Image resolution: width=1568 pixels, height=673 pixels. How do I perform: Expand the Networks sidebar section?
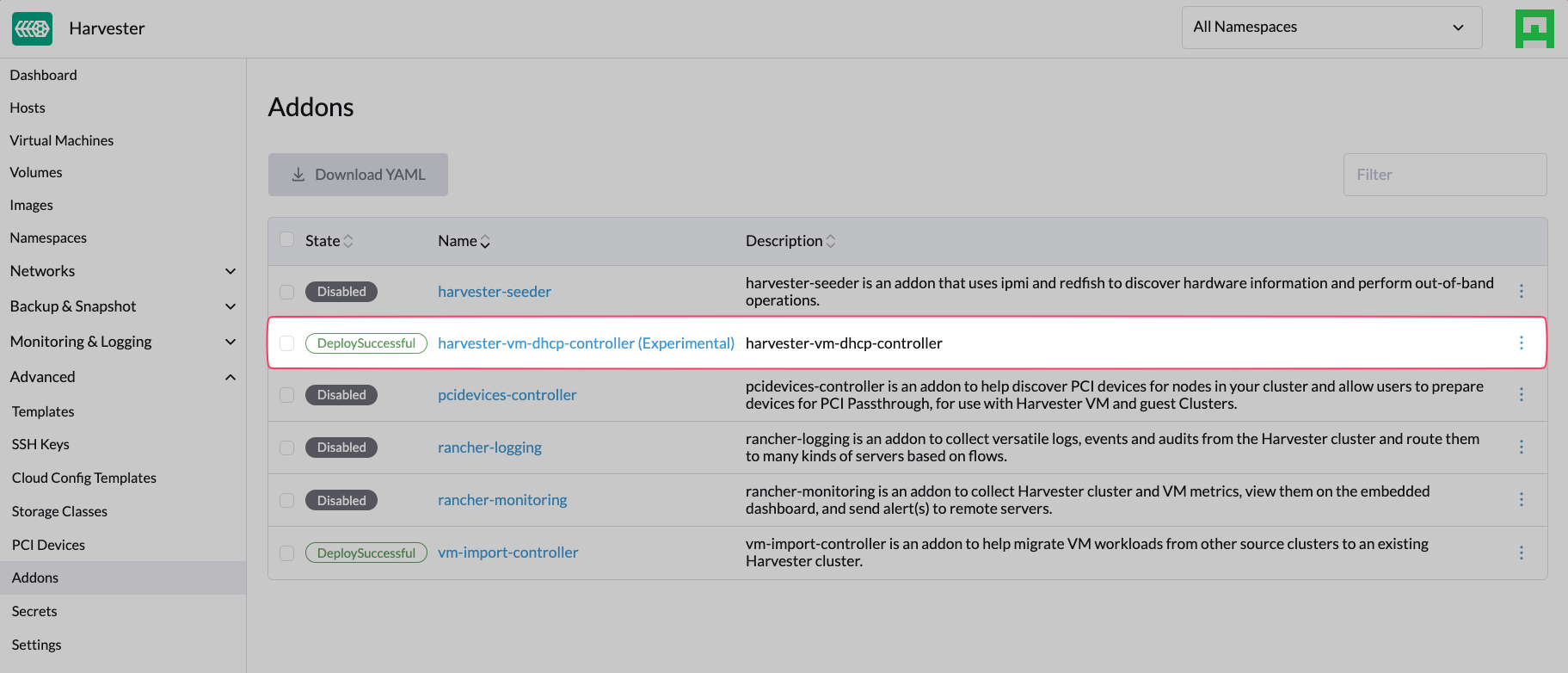(x=230, y=271)
